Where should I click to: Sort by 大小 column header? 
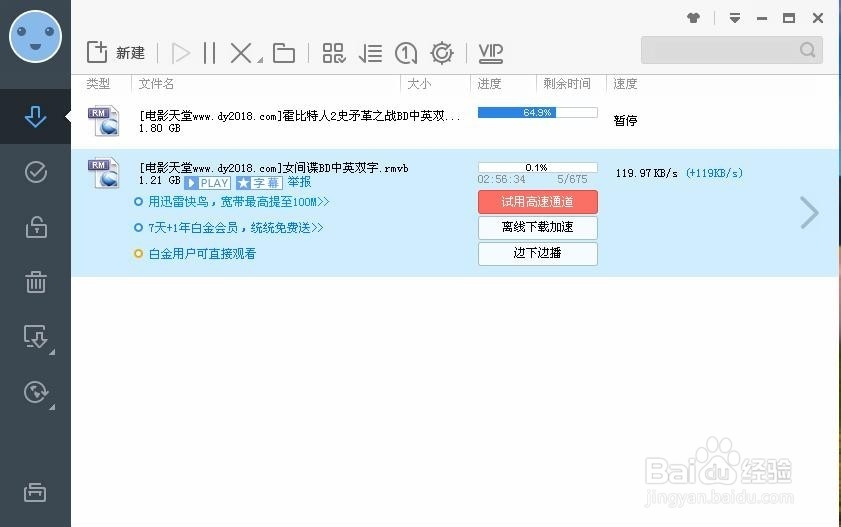419,84
